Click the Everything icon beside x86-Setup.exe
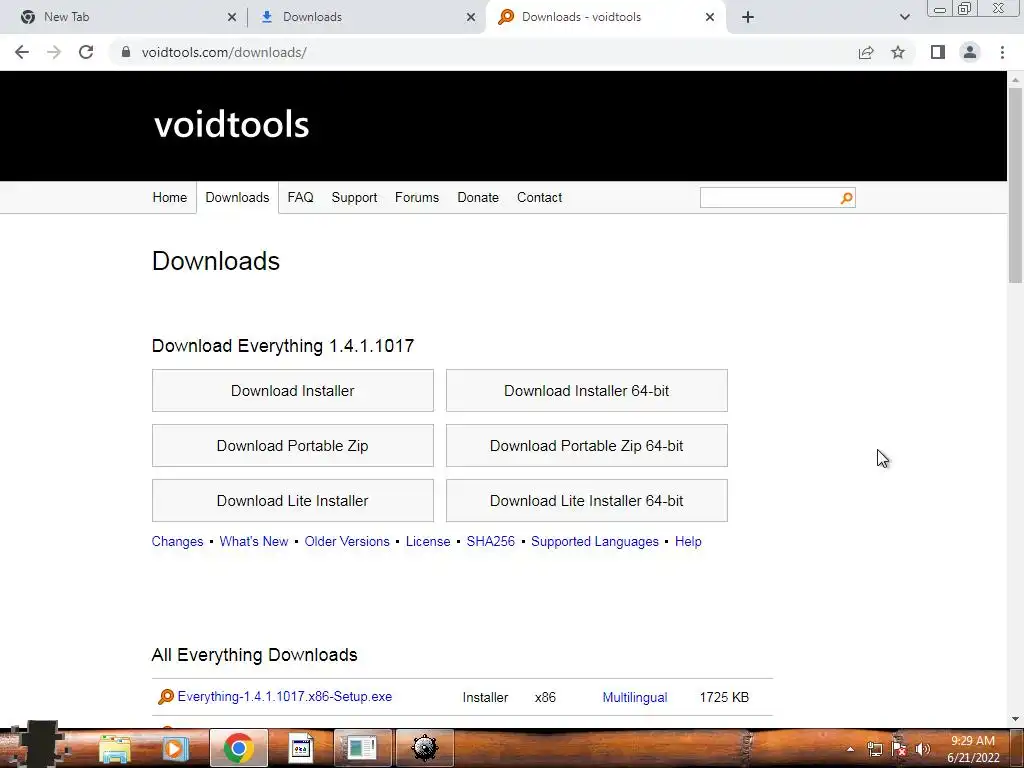The height and width of the screenshot is (768, 1024). 166,697
